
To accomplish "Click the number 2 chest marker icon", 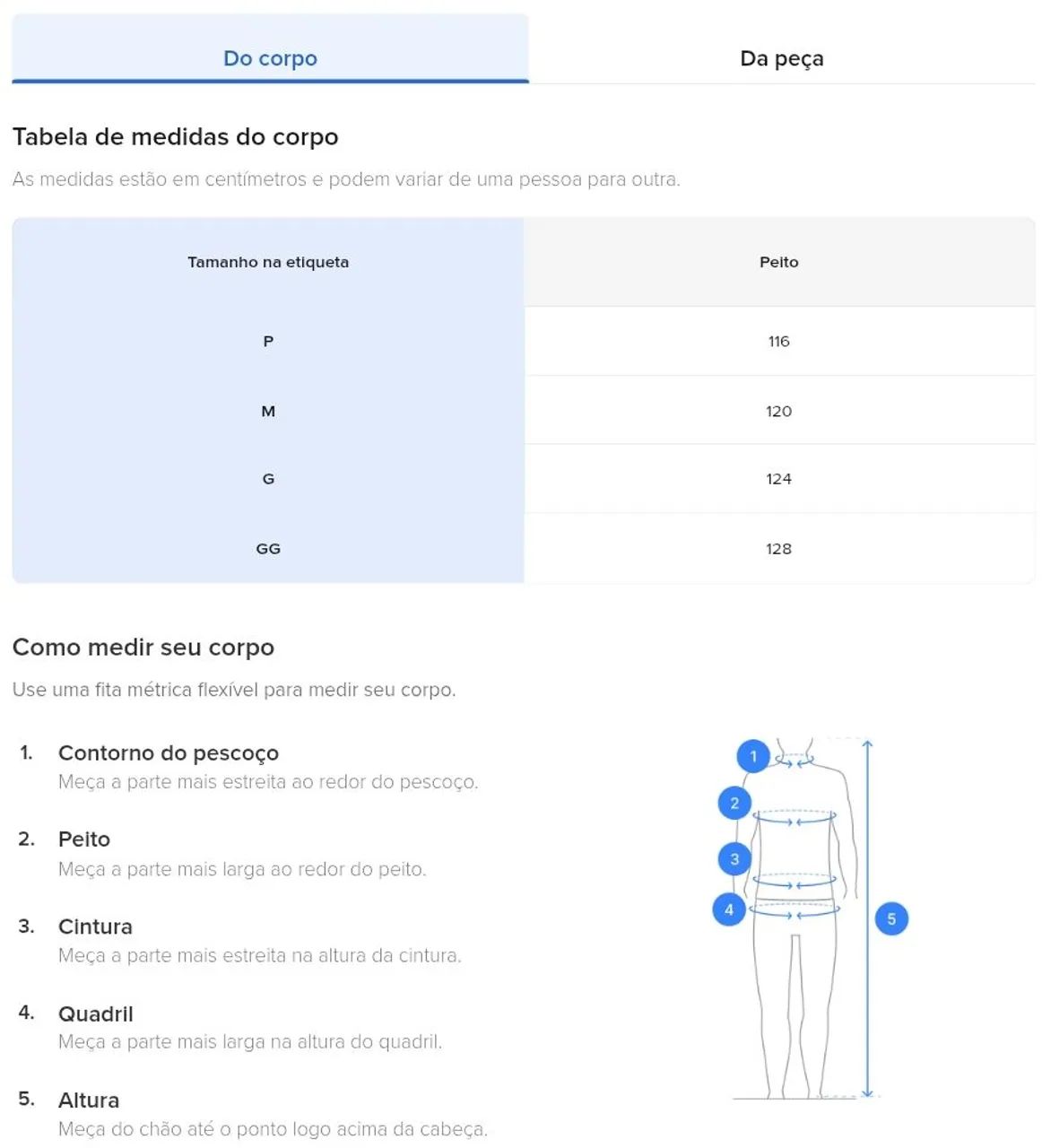I will pyautogui.click(x=734, y=803).
